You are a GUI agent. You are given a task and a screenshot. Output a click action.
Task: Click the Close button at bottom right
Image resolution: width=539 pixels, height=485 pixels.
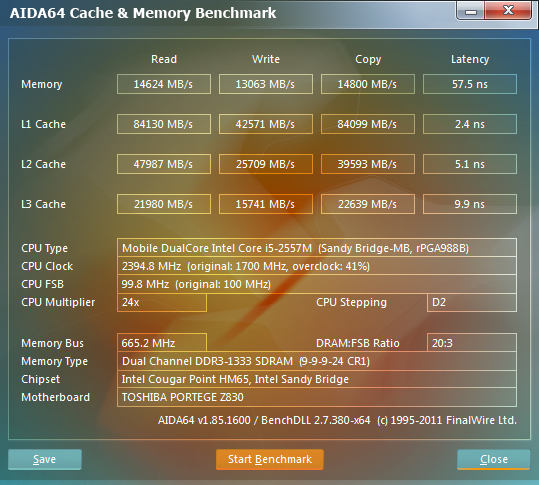click(x=494, y=459)
